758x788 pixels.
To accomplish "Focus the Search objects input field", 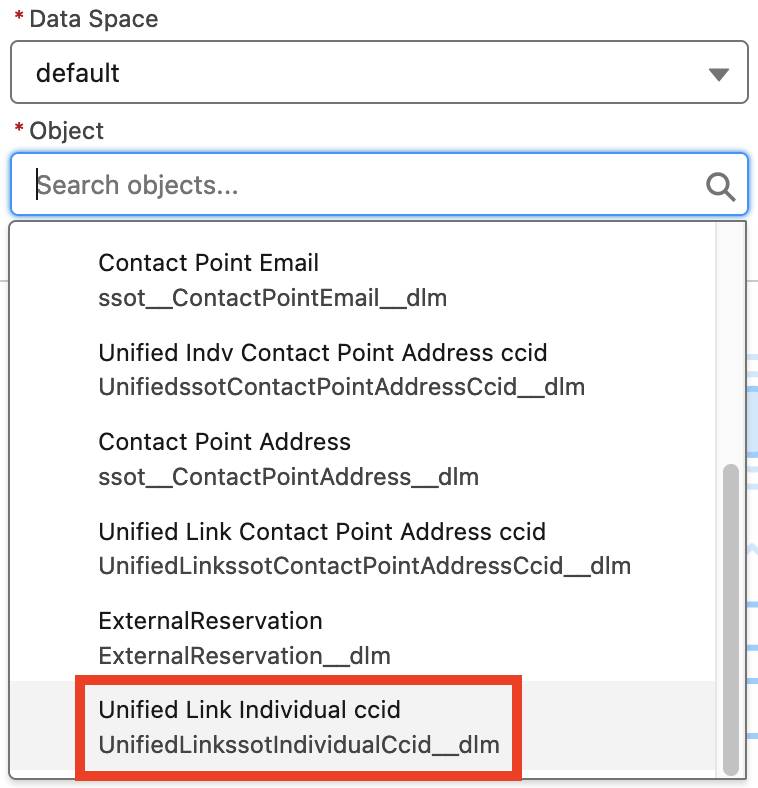I will (379, 184).
